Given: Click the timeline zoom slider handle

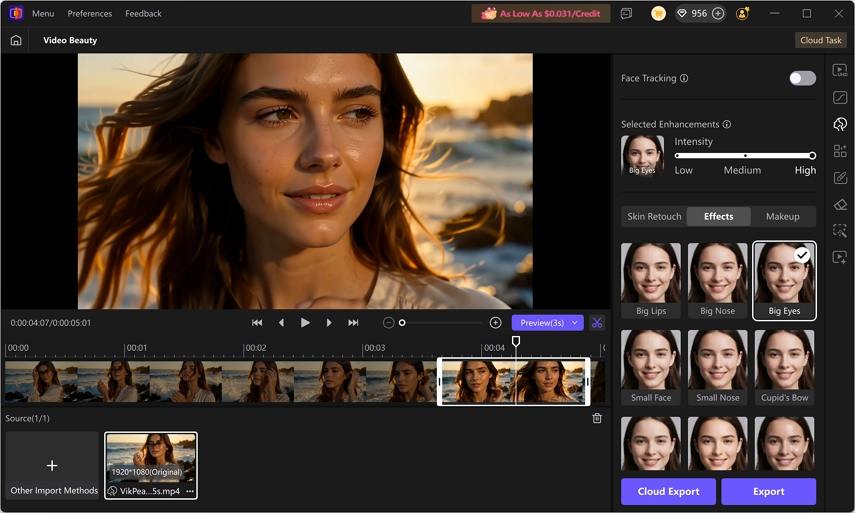Looking at the screenshot, I should click(402, 323).
